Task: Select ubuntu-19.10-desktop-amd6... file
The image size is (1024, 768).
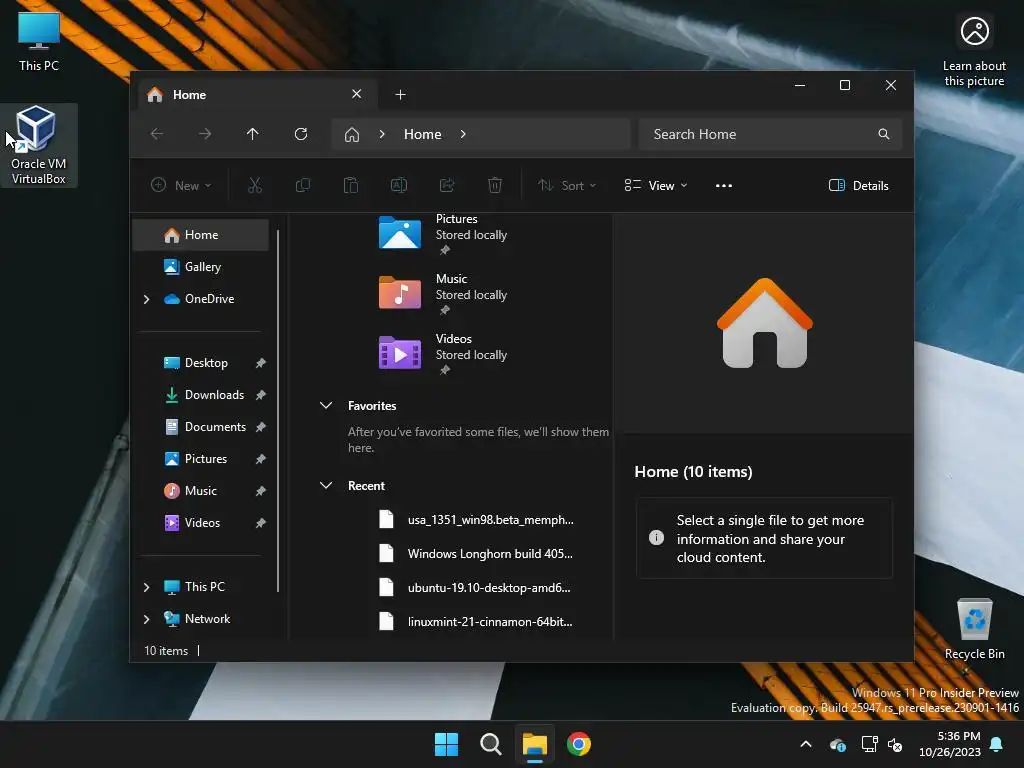Action: pyautogui.click(x=477, y=588)
